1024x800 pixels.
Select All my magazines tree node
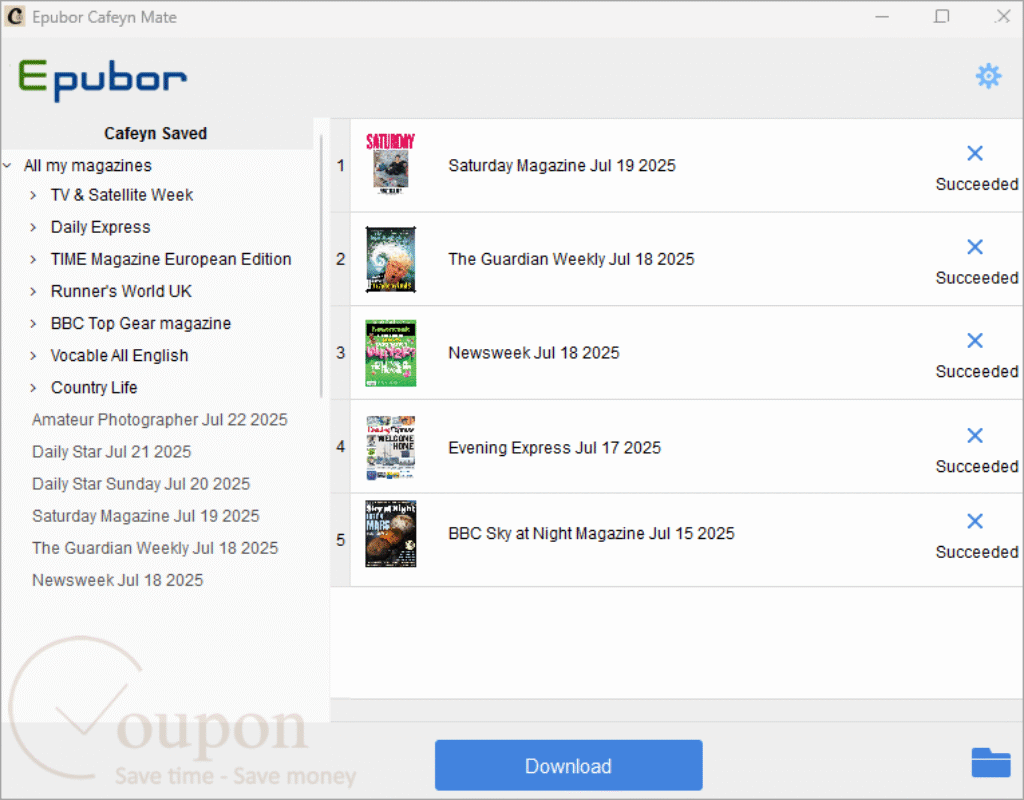pyautogui.click(x=88, y=166)
